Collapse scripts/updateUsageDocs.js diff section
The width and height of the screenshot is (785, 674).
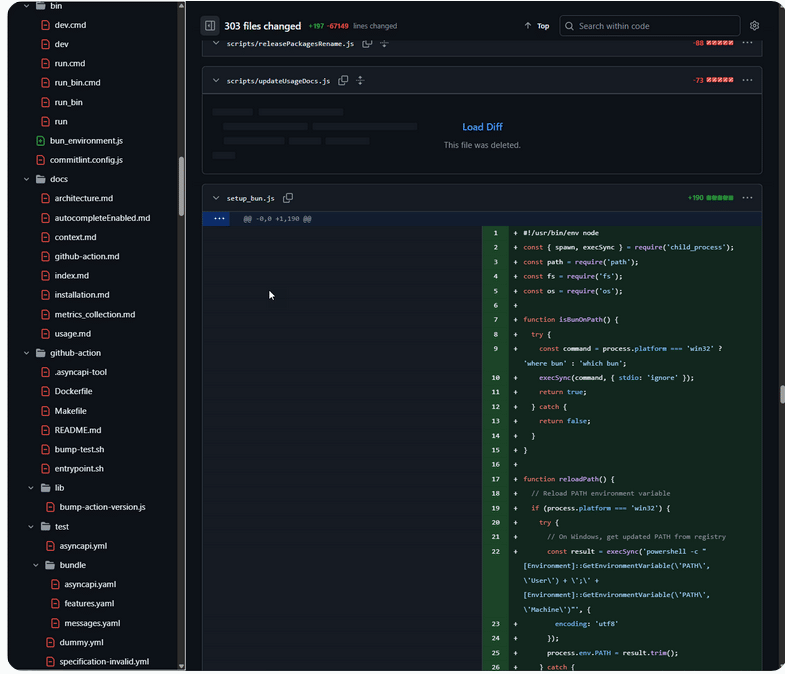click(x=215, y=80)
